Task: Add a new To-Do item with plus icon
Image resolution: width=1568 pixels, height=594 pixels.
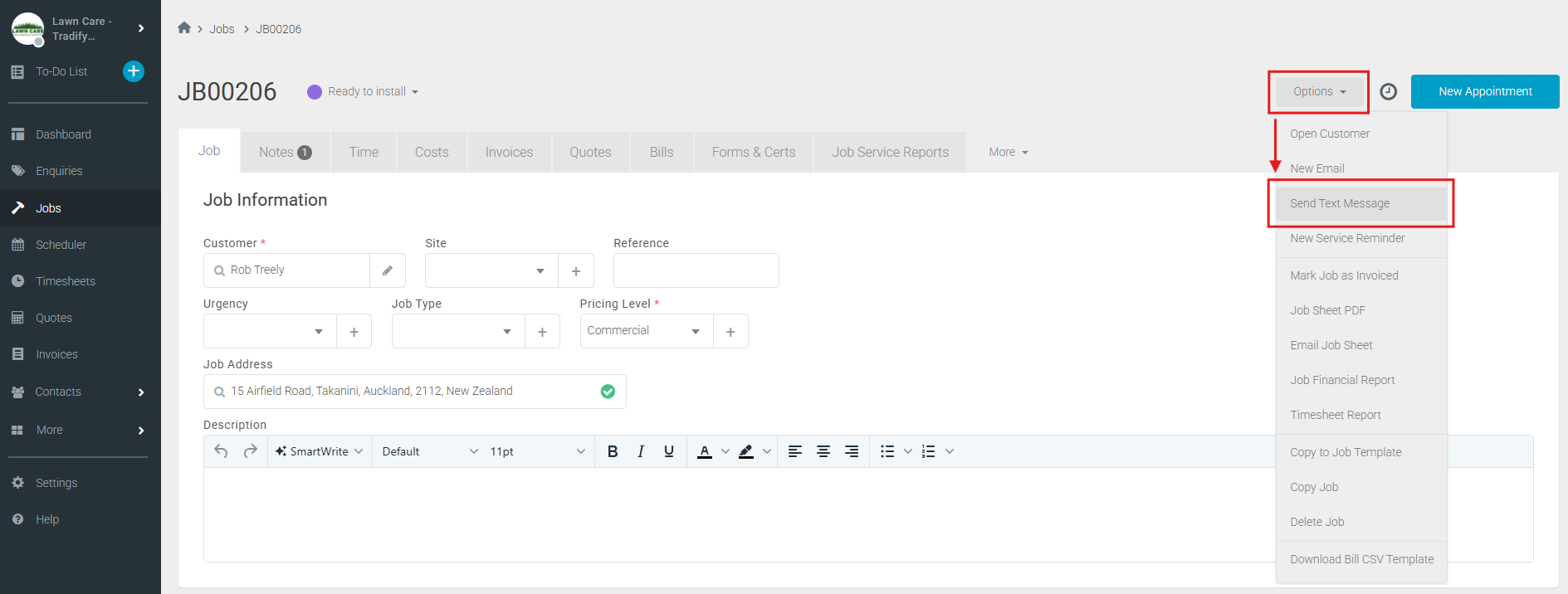Action: (x=134, y=71)
